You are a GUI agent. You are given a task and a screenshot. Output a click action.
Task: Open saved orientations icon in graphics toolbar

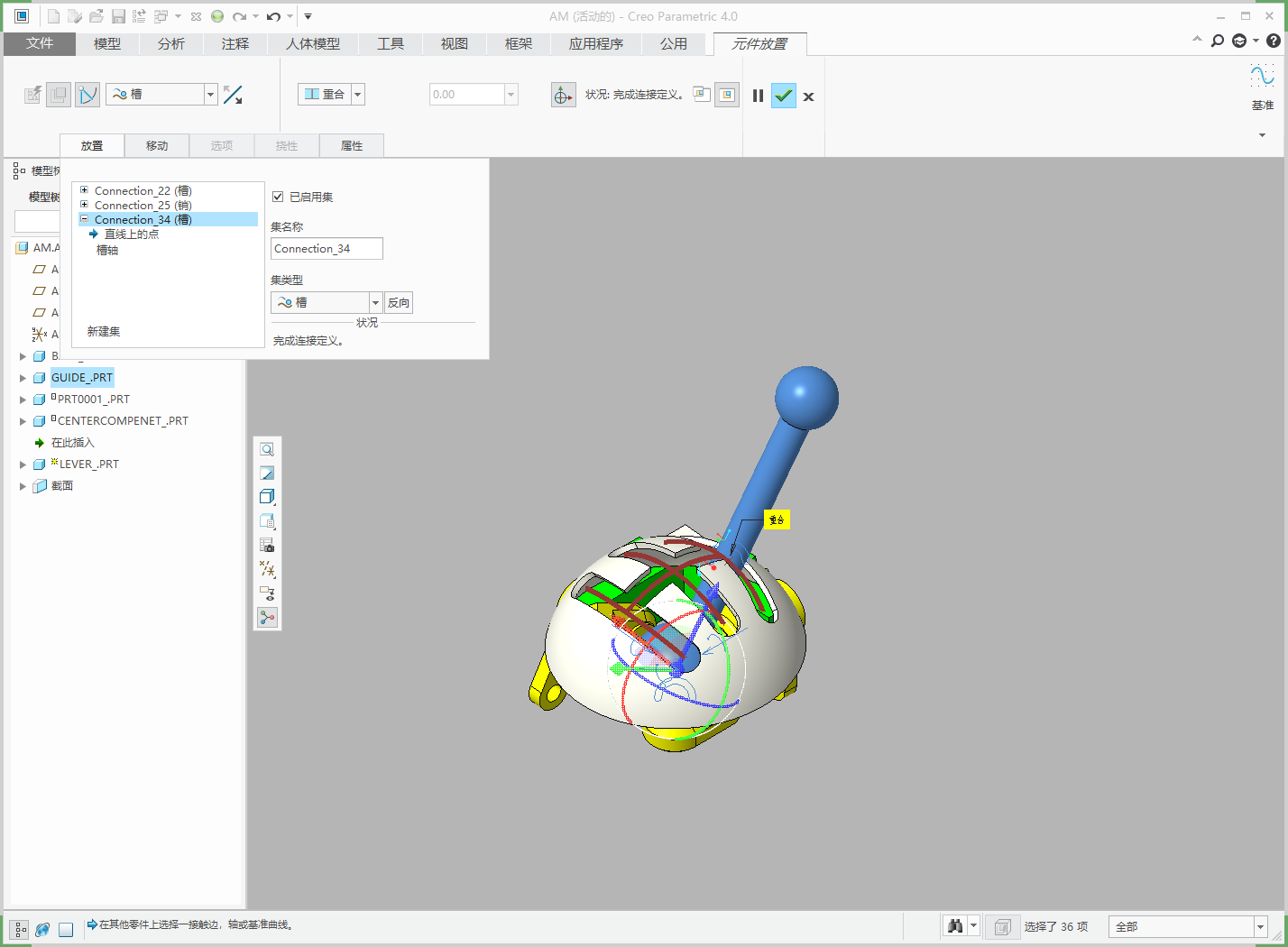pyautogui.click(x=267, y=521)
